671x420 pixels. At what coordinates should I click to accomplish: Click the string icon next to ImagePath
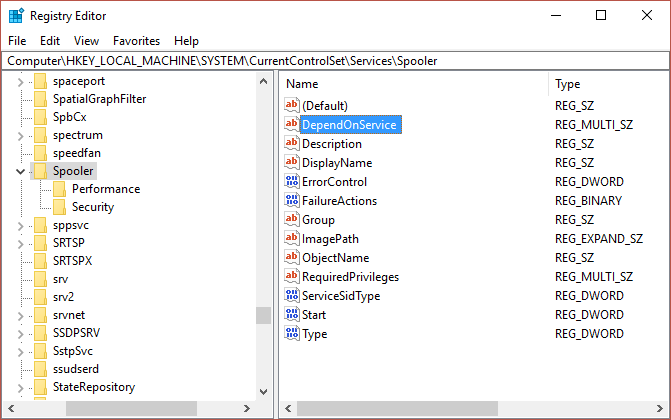292,239
